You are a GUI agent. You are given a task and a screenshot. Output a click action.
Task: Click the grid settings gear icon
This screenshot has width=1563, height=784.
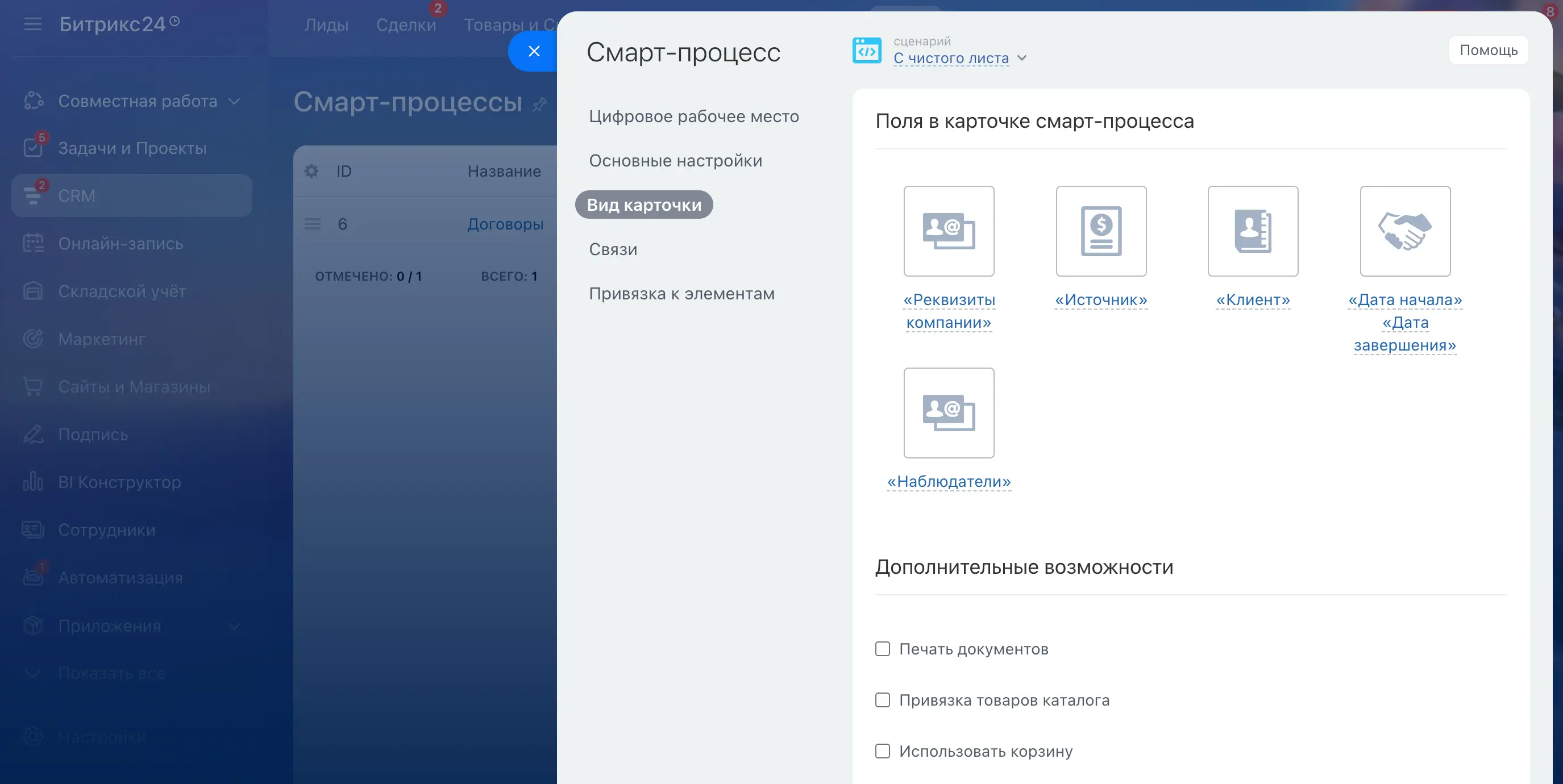[311, 172]
